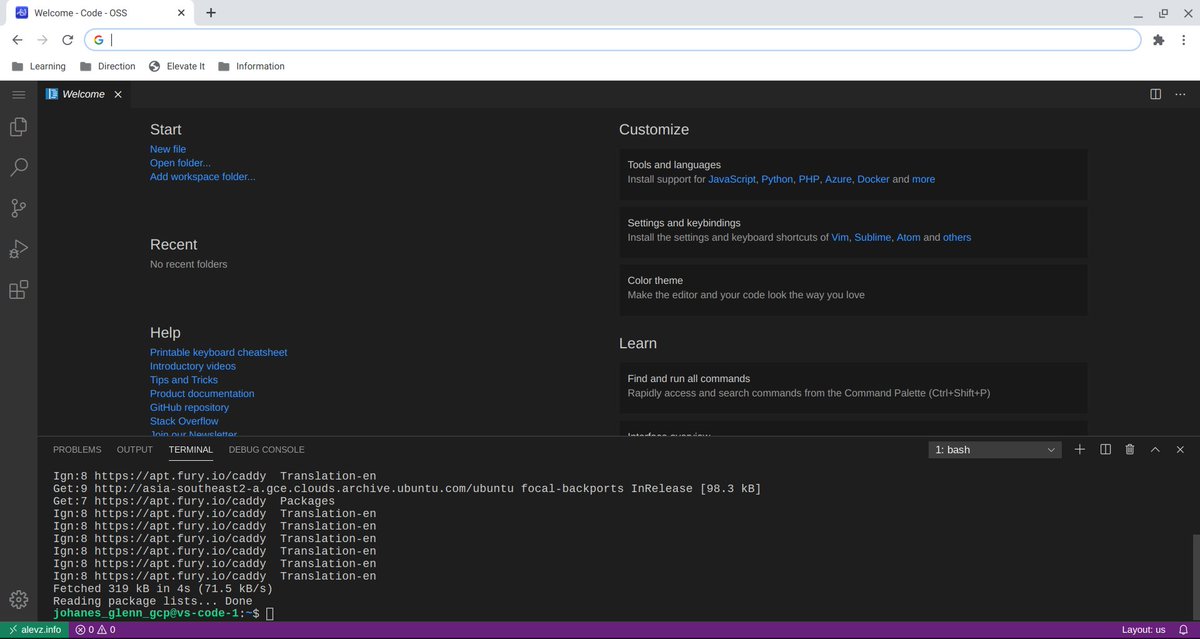Open Stack Overflow link
This screenshot has height=639, width=1200.
coord(184,421)
